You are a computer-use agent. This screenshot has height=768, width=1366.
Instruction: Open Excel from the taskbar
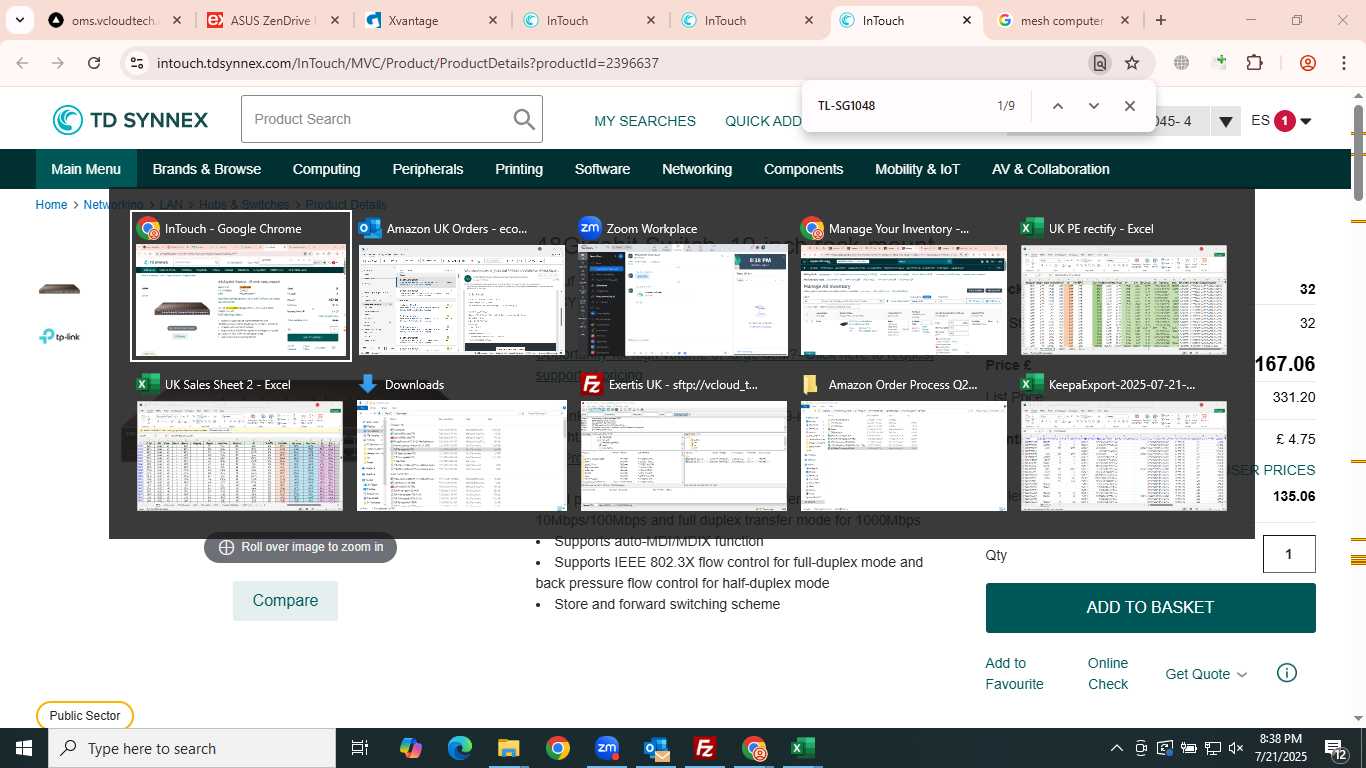click(802, 748)
